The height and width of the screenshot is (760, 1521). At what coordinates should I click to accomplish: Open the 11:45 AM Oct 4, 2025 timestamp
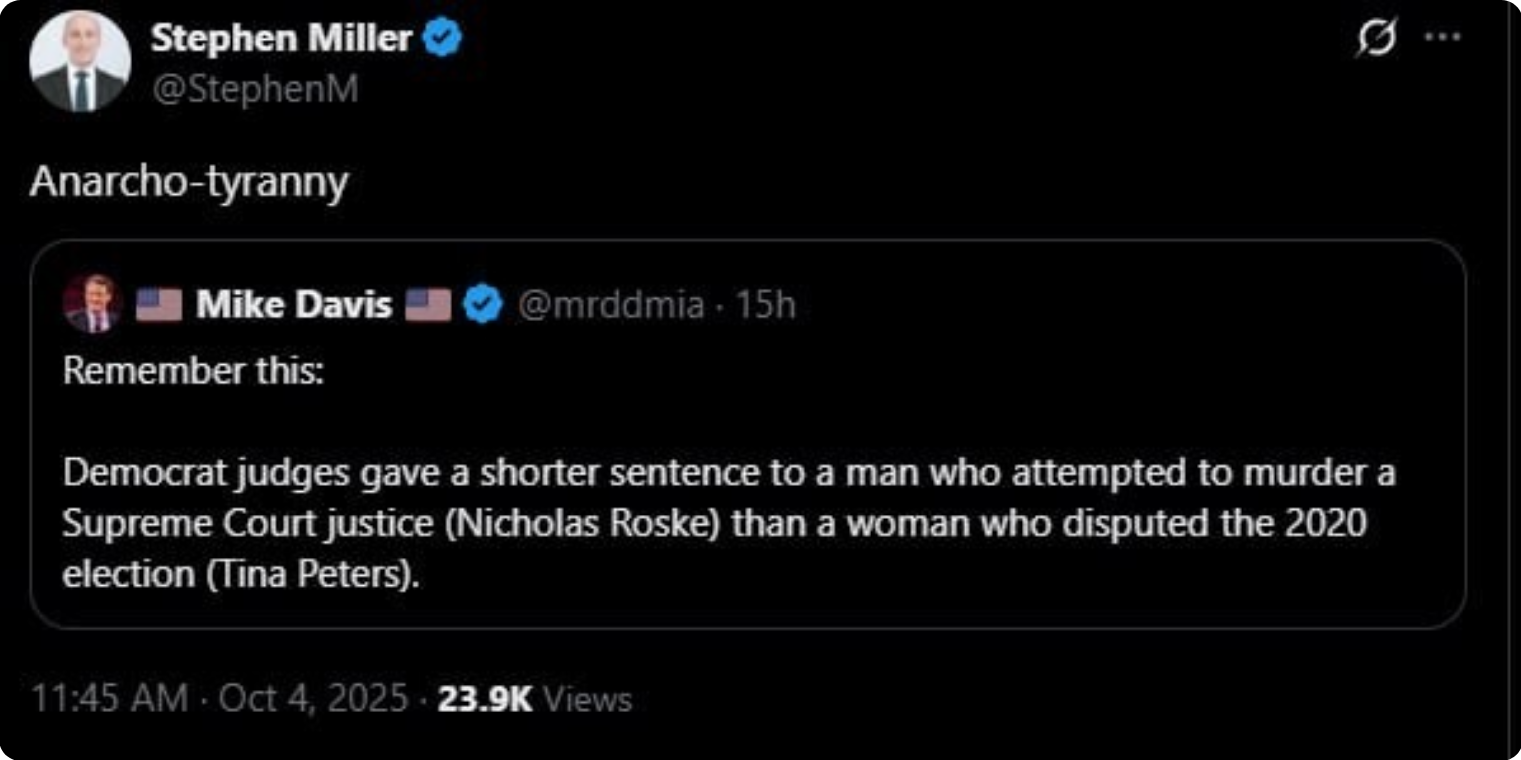coord(219,698)
